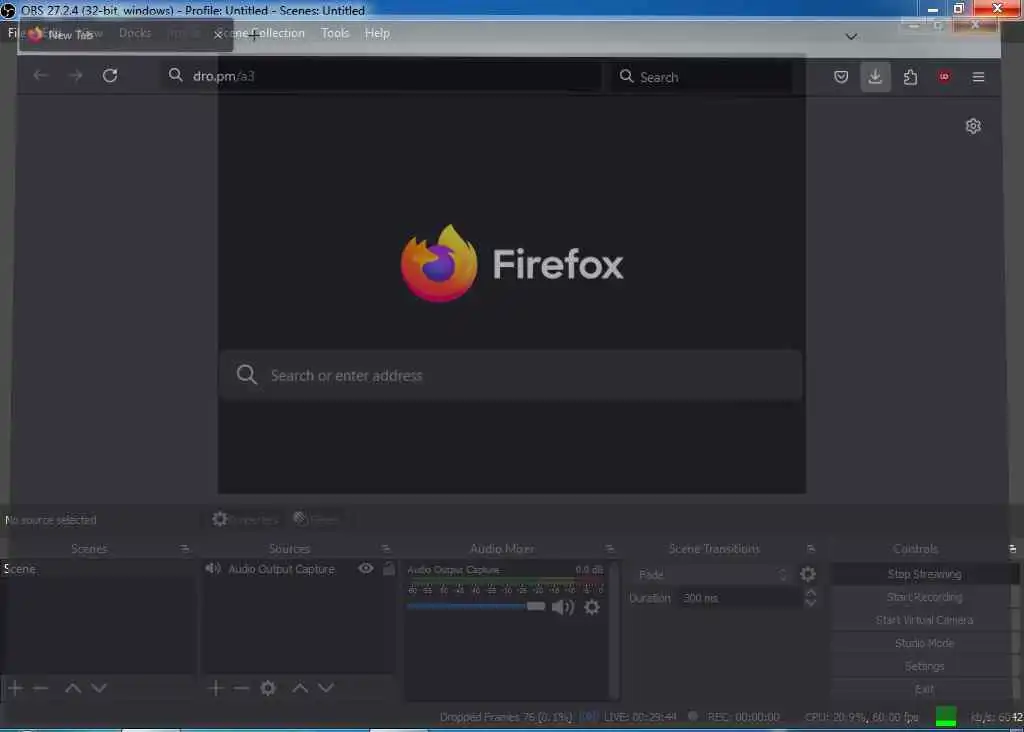This screenshot has width=1024, height=732.
Task: Select Audio Output Capture source row
Action: [x=299, y=569]
